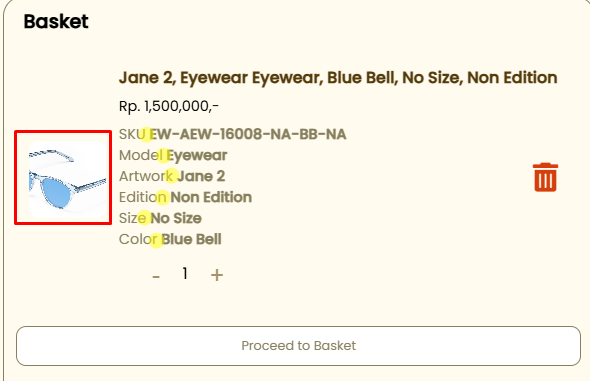Click the 'Jane 2' value beside Artwork
This screenshot has height=381, width=590.
tap(201, 176)
